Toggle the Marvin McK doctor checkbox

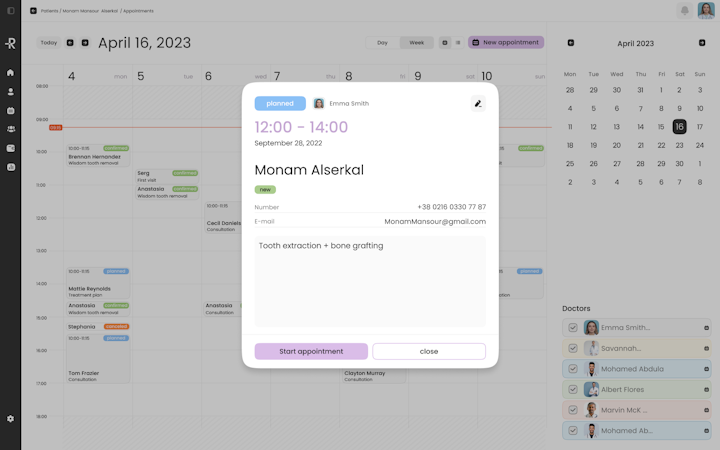[x=573, y=410]
